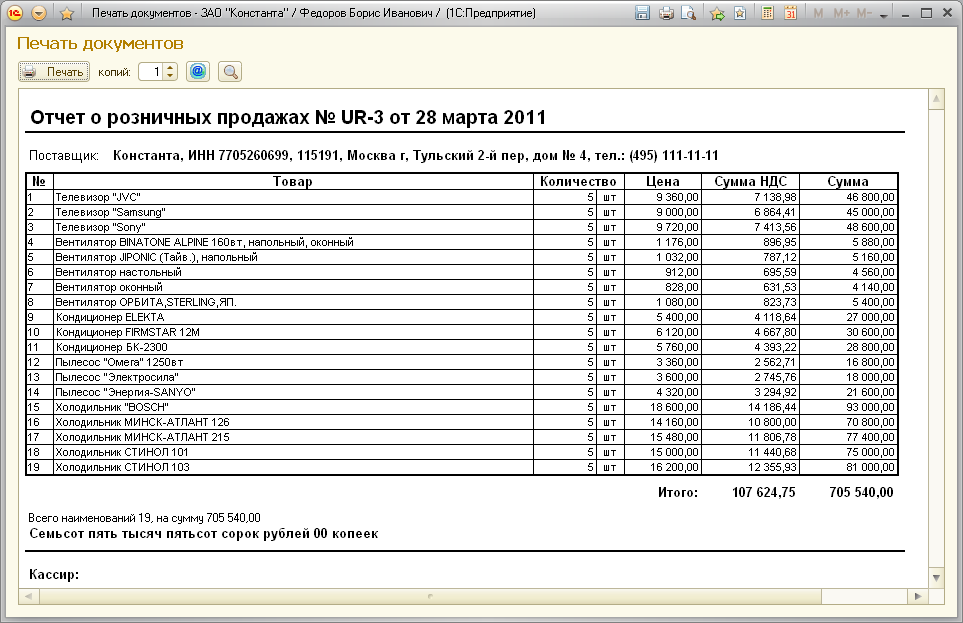This screenshot has width=963, height=623.
Task: Click the printer icon in title bar
Action: tap(666, 13)
